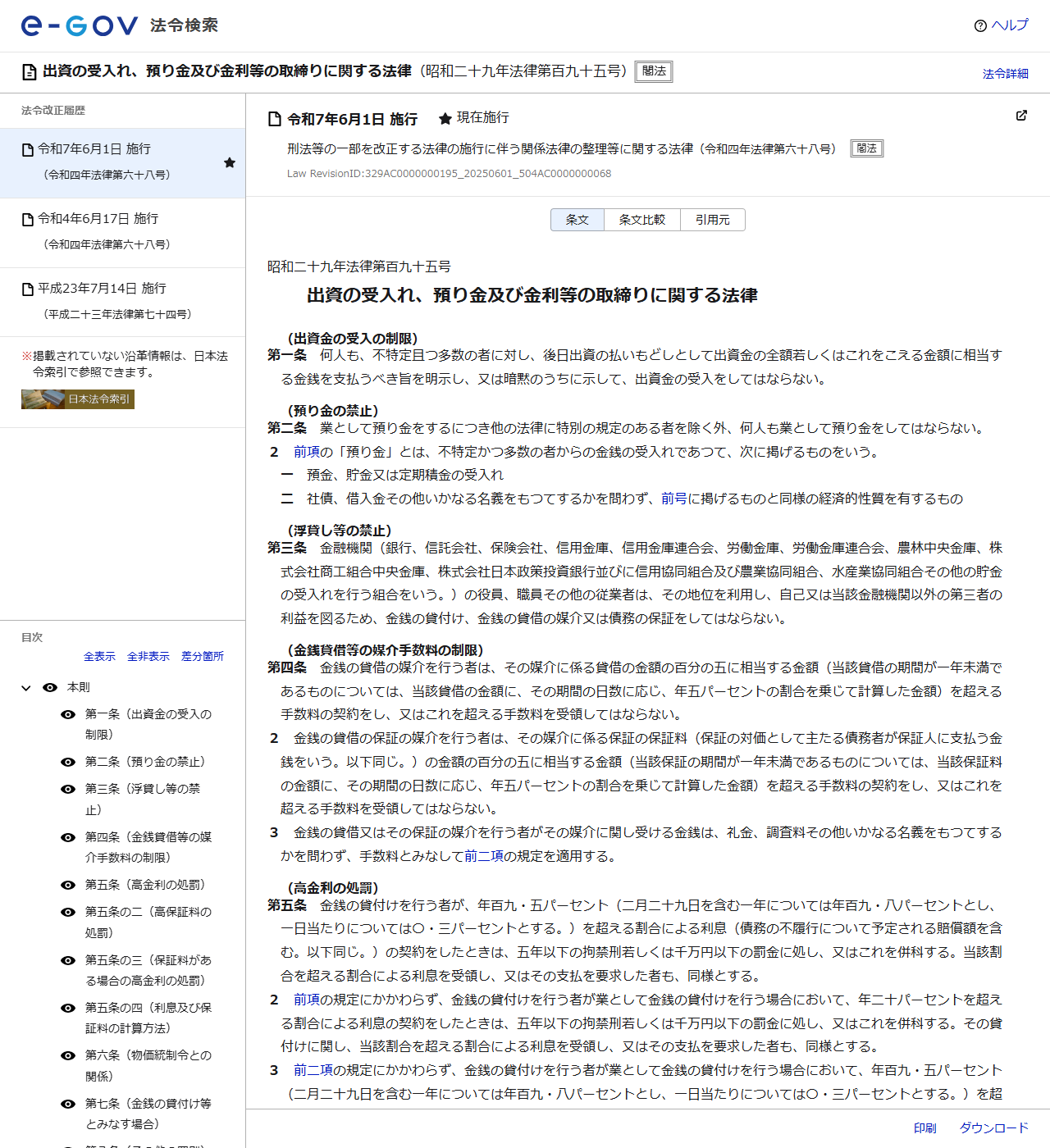
Task: Click 全表示 in the table of contents
Action: (x=99, y=657)
